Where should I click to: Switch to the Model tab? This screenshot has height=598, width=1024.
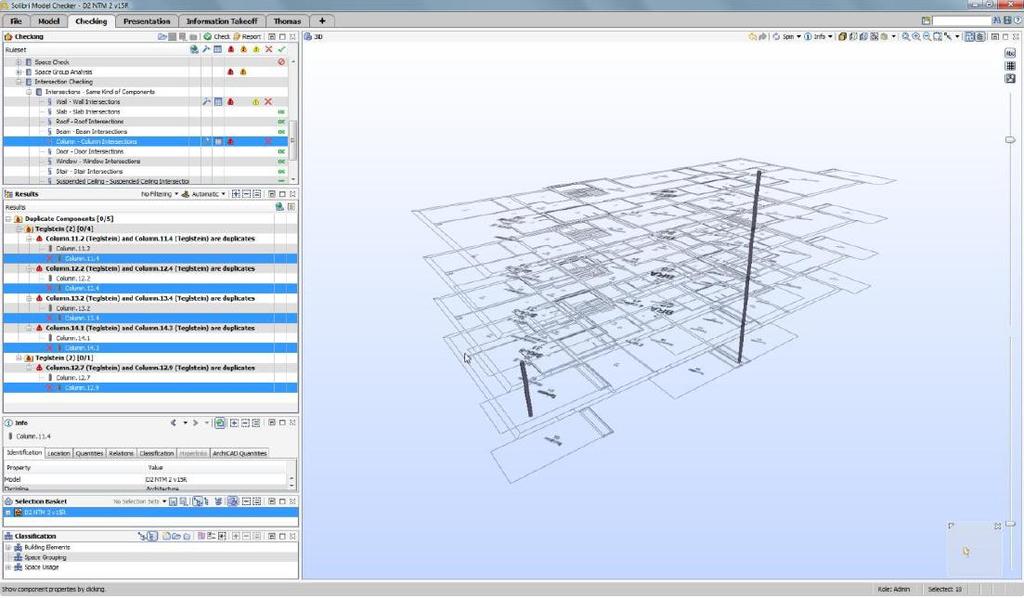pyautogui.click(x=49, y=22)
